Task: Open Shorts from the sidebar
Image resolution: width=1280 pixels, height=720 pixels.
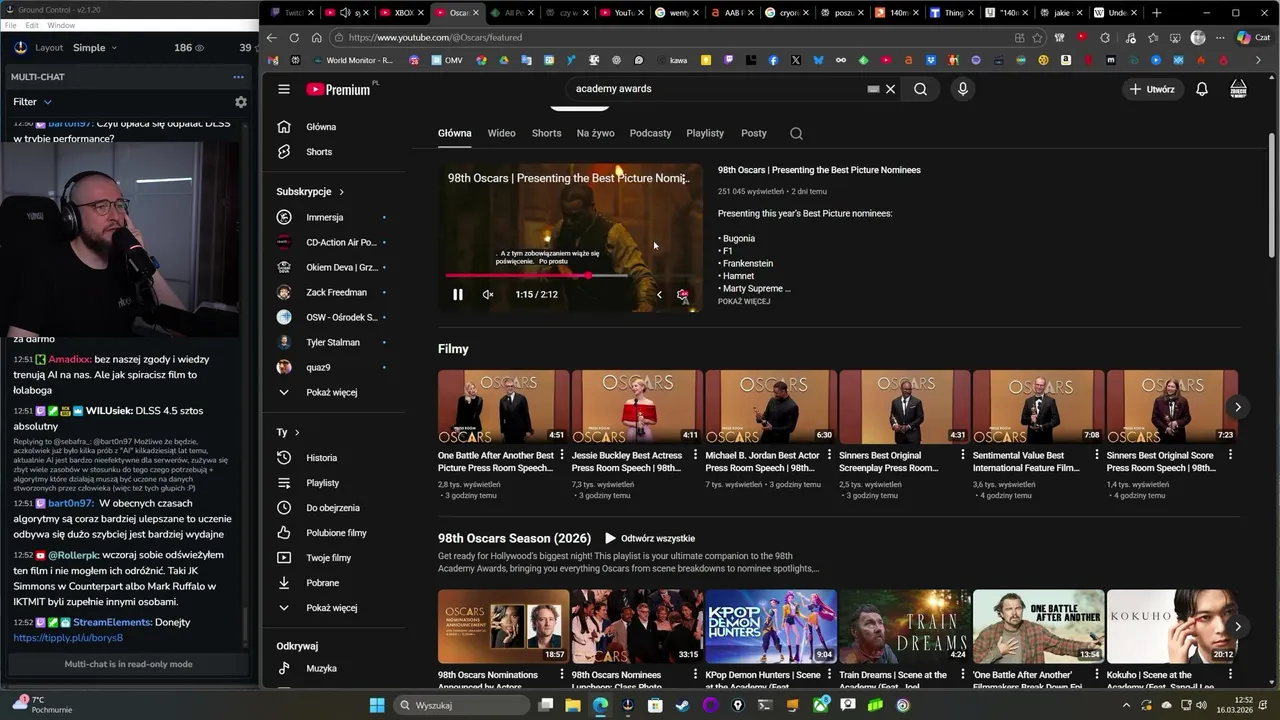Action: (x=319, y=152)
